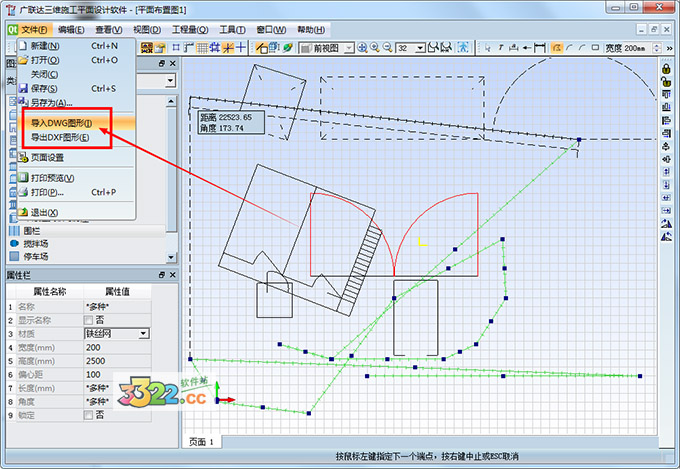Open the 工程量 menu

(194, 30)
